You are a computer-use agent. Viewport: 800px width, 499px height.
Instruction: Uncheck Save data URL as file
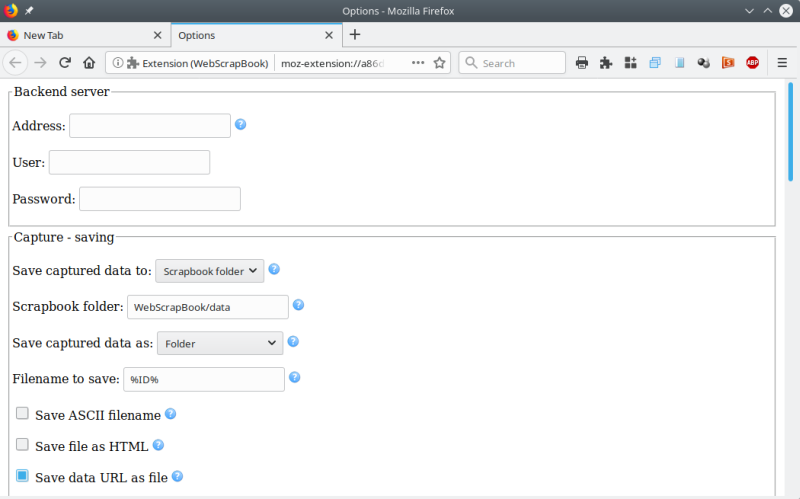point(22,476)
